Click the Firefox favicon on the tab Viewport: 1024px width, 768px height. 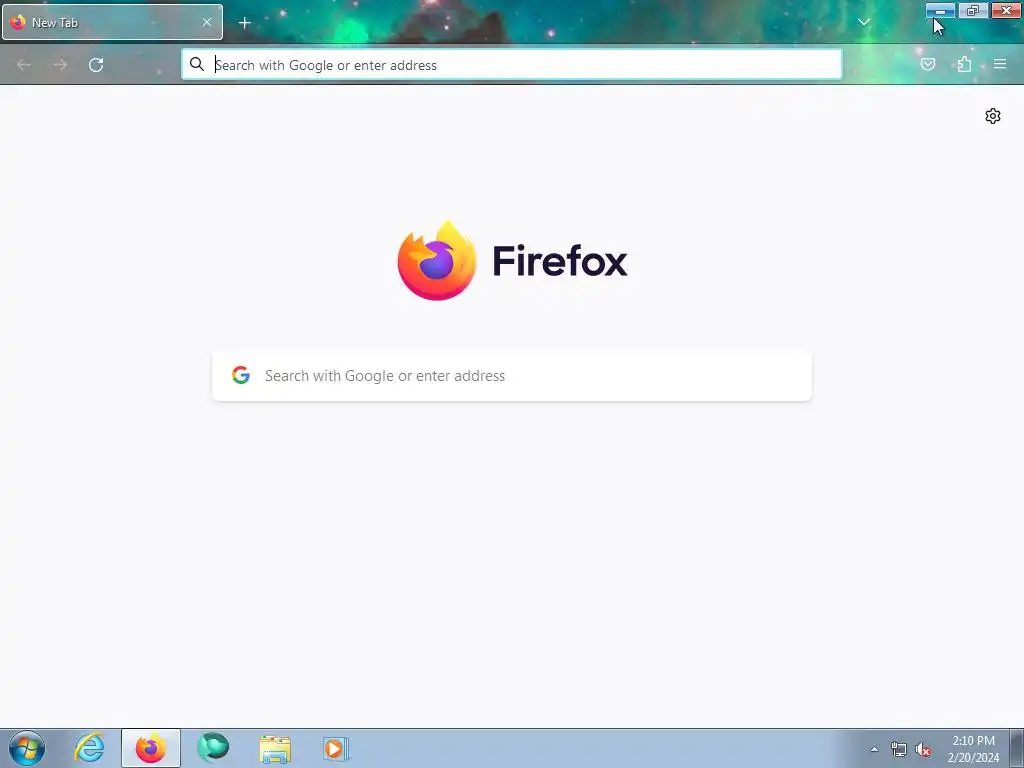[x=18, y=22]
